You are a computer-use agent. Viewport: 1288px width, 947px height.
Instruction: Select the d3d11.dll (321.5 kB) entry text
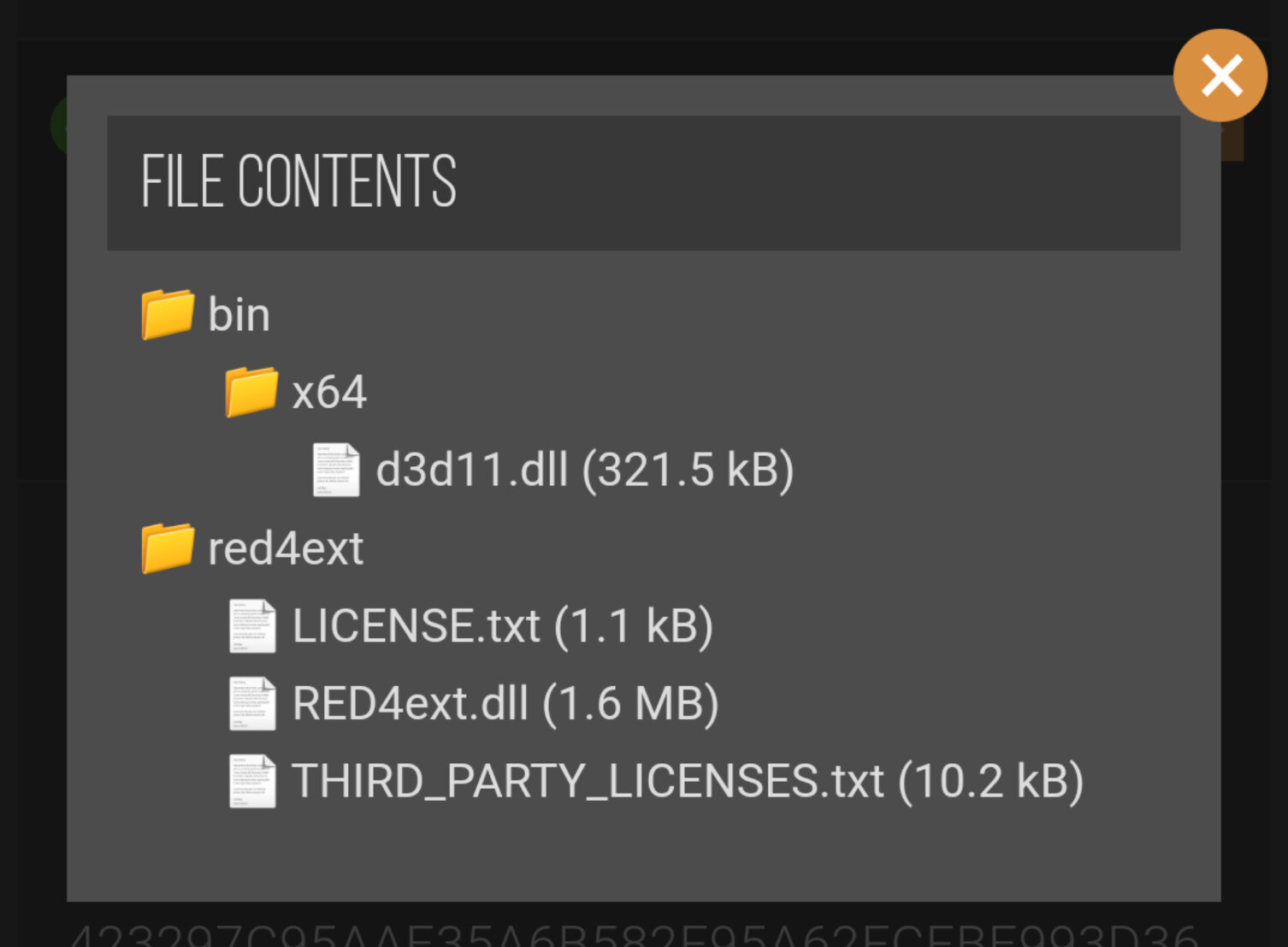pos(585,470)
